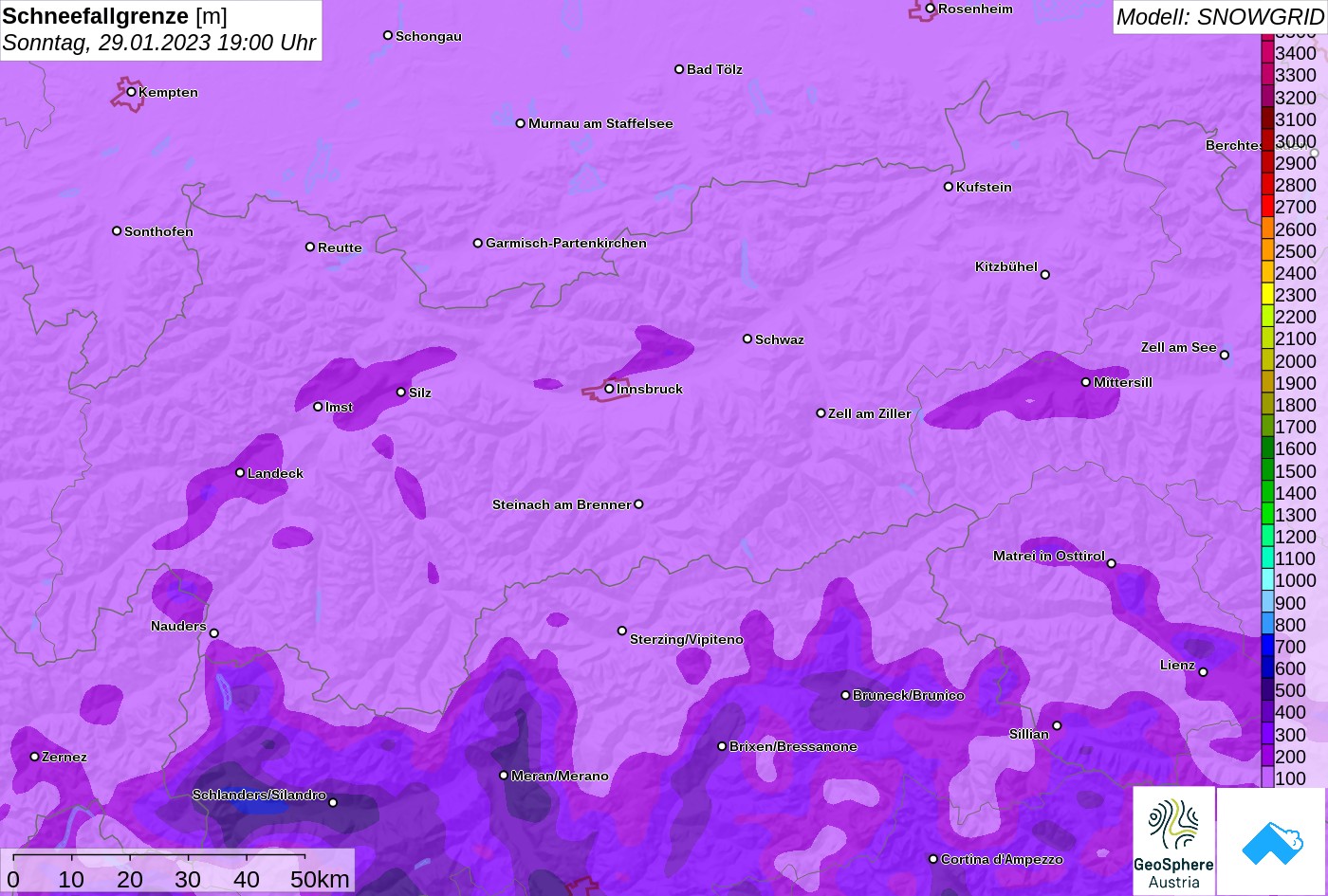The width and height of the screenshot is (1328, 896).
Task: Pick the cyan 1000 legend swatch
Action: 1267,580
